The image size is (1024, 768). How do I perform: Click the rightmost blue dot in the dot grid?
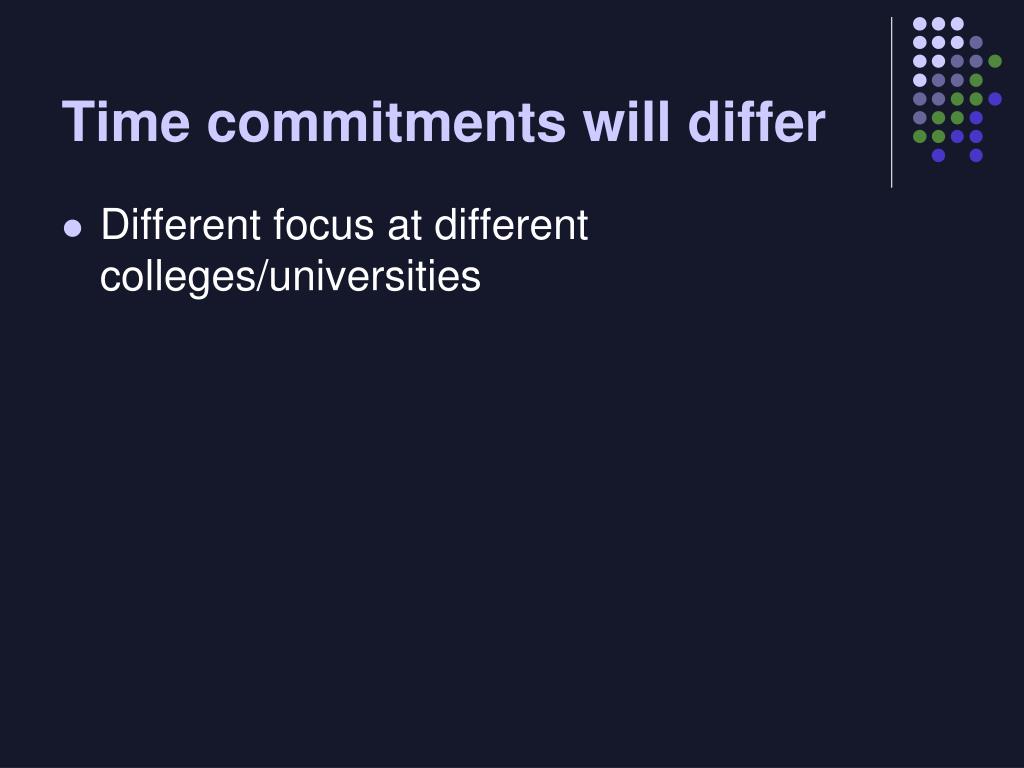point(995,98)
